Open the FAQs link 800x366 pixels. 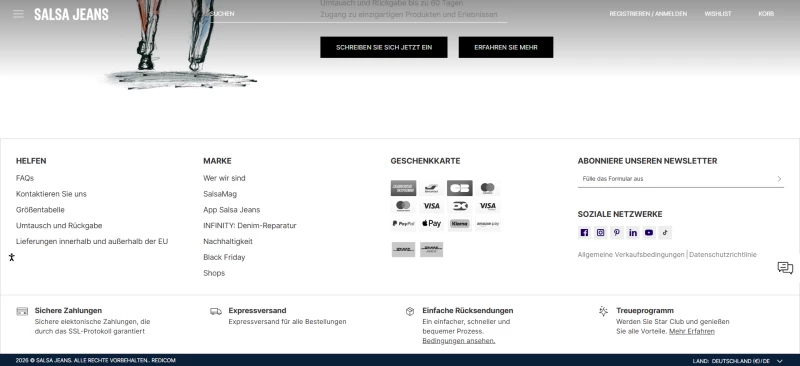tap(25, 178)
